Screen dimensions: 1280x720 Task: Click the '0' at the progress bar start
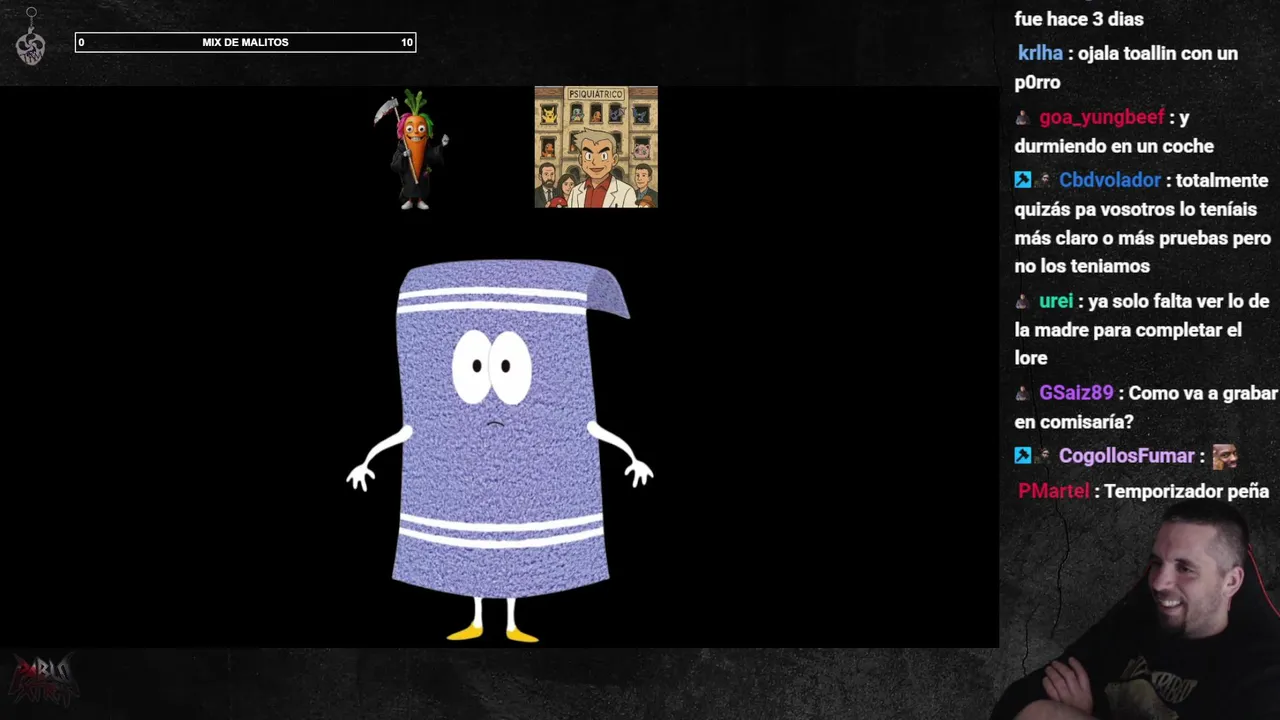click(81, 42)
